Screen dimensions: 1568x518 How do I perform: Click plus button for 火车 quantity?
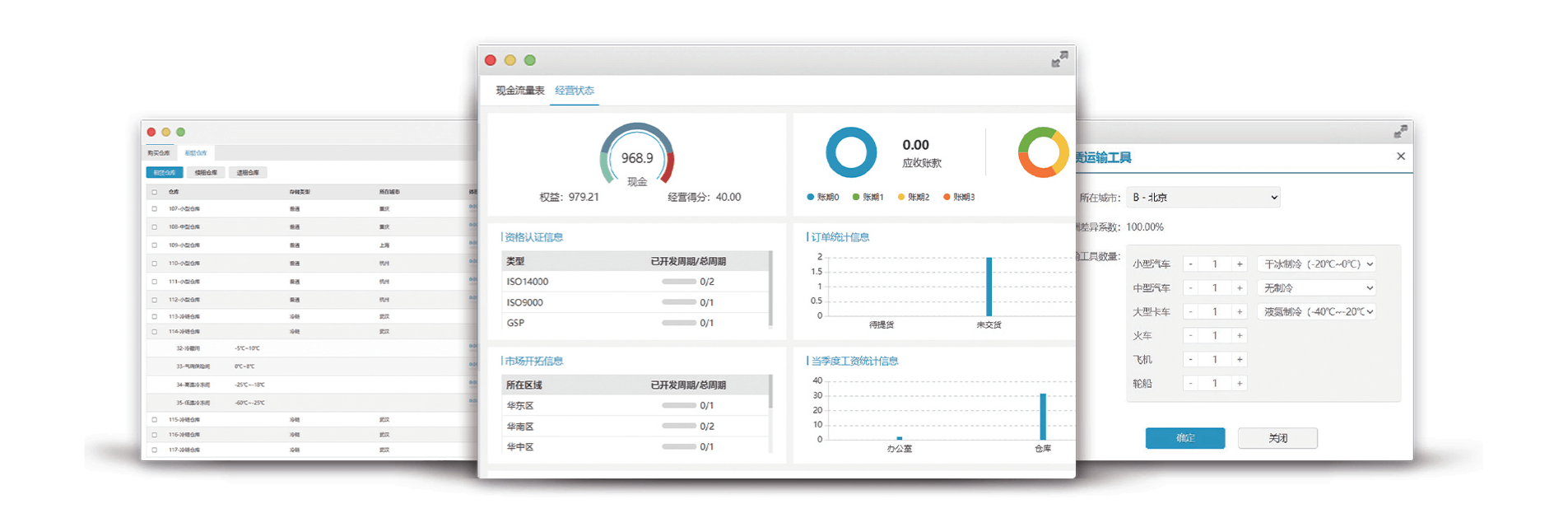coord(1239,336)
